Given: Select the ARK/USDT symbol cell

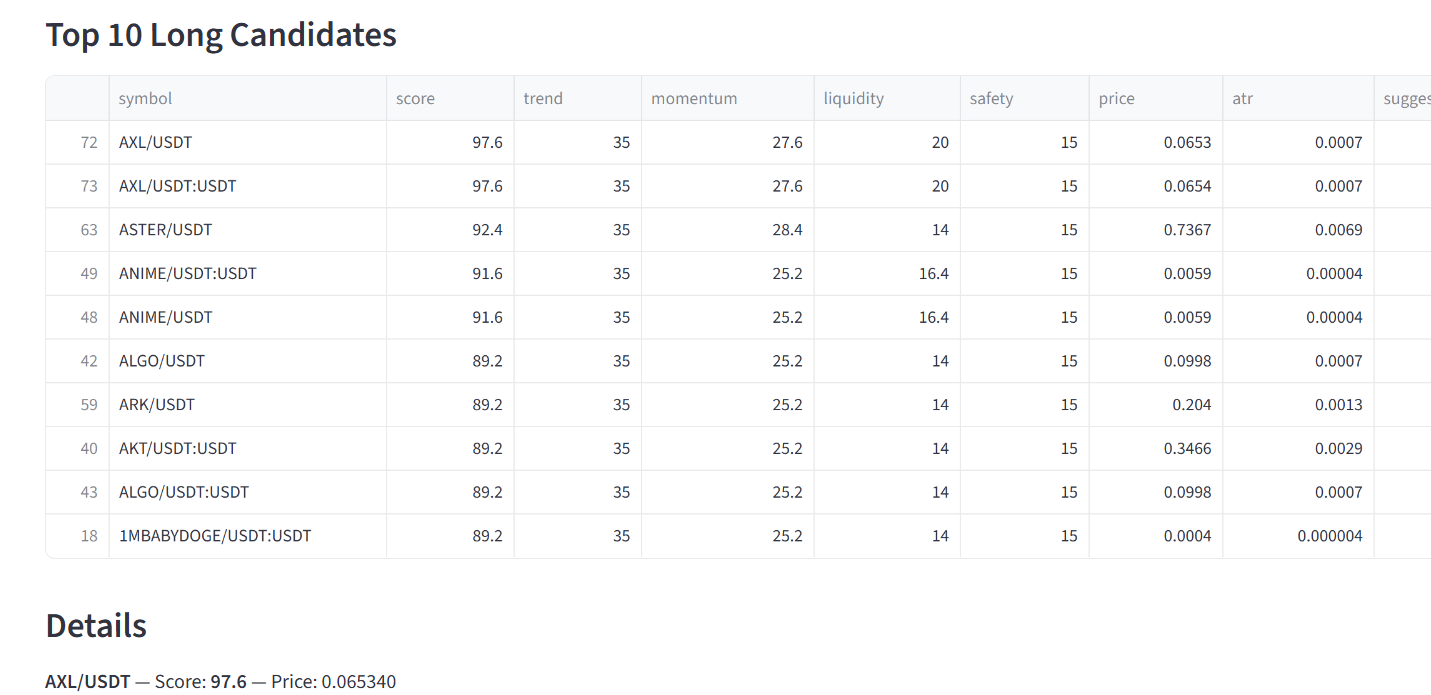Looking at the screenshot, I should click(x=157, y=405).
